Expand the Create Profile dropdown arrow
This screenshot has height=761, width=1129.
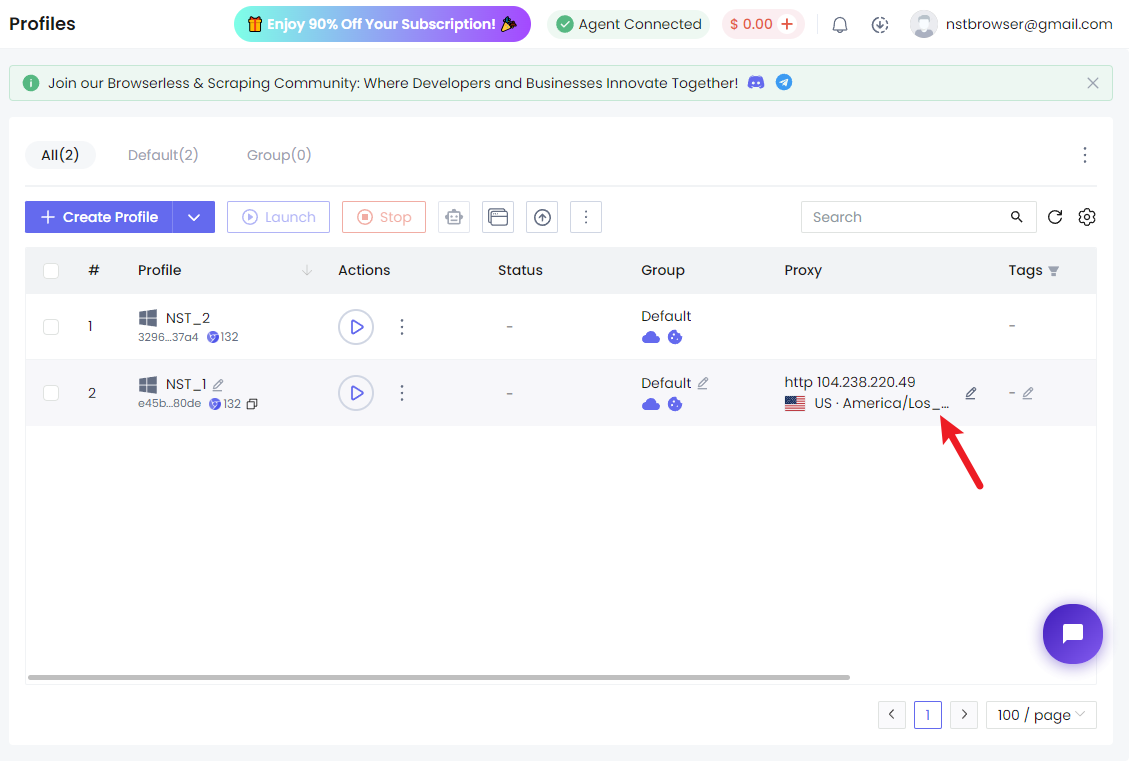(193, 217)
